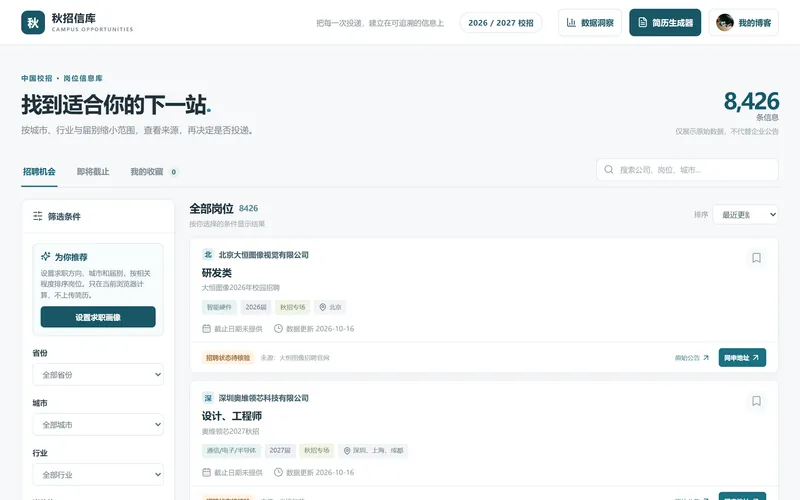Click the 岗位信息库 breadcrumb text

coord(83,78)
